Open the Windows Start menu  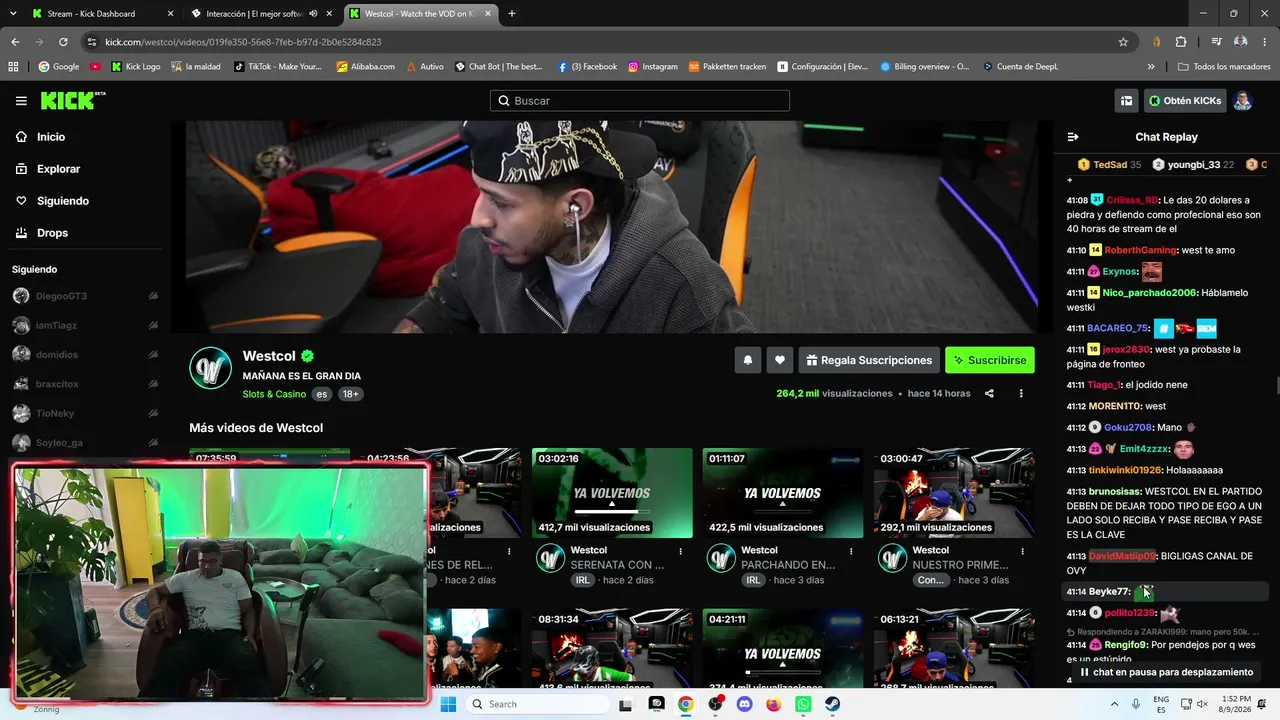coord(448,704)
